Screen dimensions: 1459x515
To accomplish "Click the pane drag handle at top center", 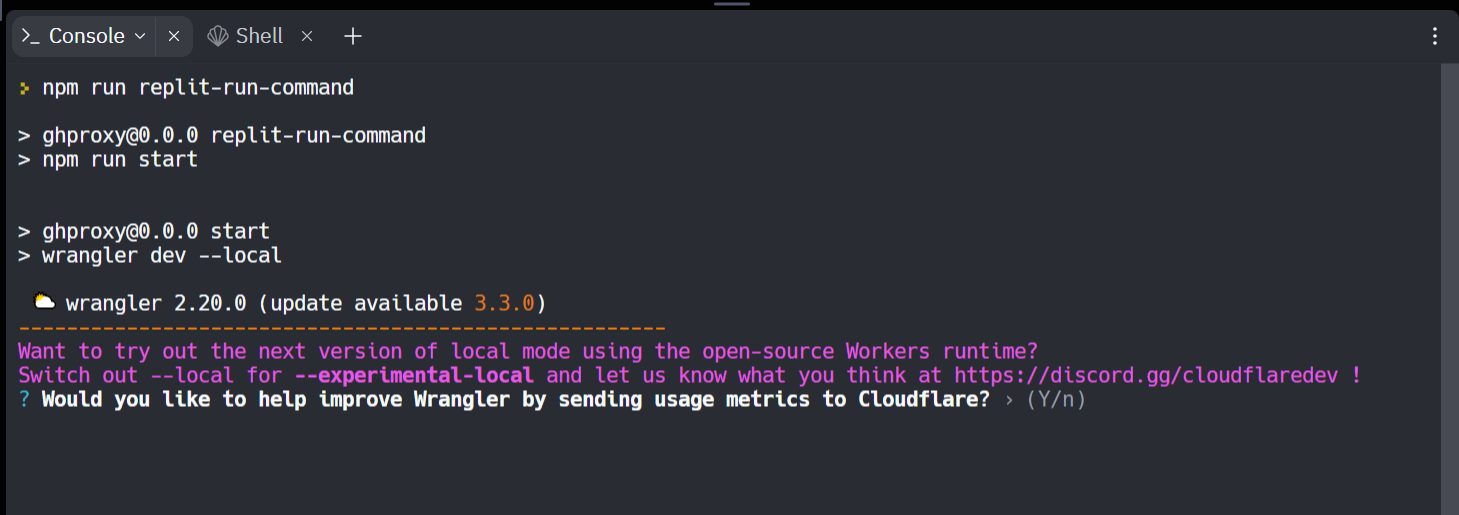I will 731,4.
